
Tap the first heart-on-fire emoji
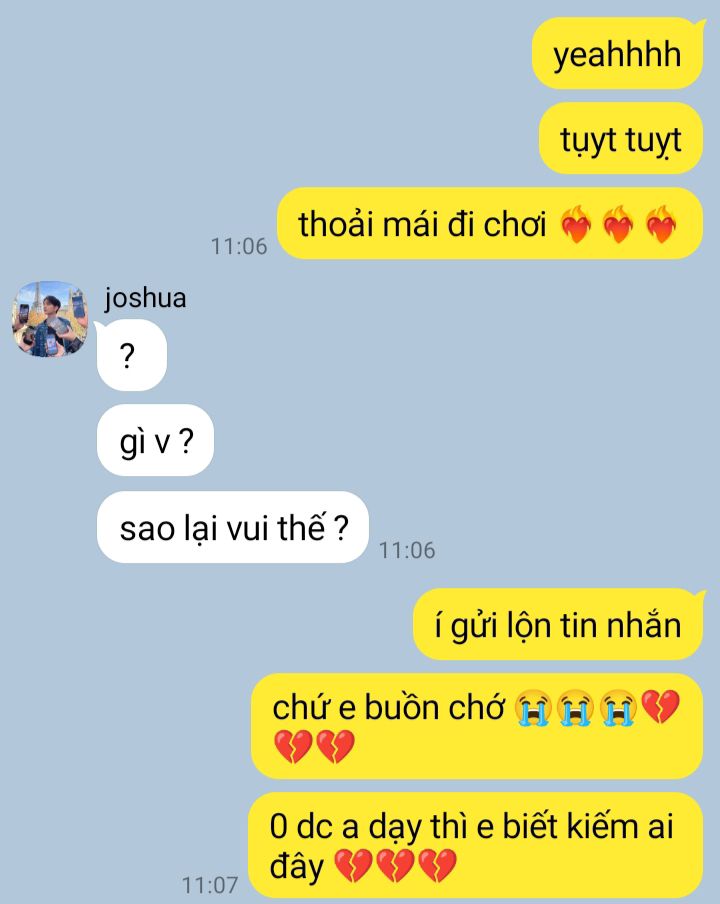click(x=576, y=224)
